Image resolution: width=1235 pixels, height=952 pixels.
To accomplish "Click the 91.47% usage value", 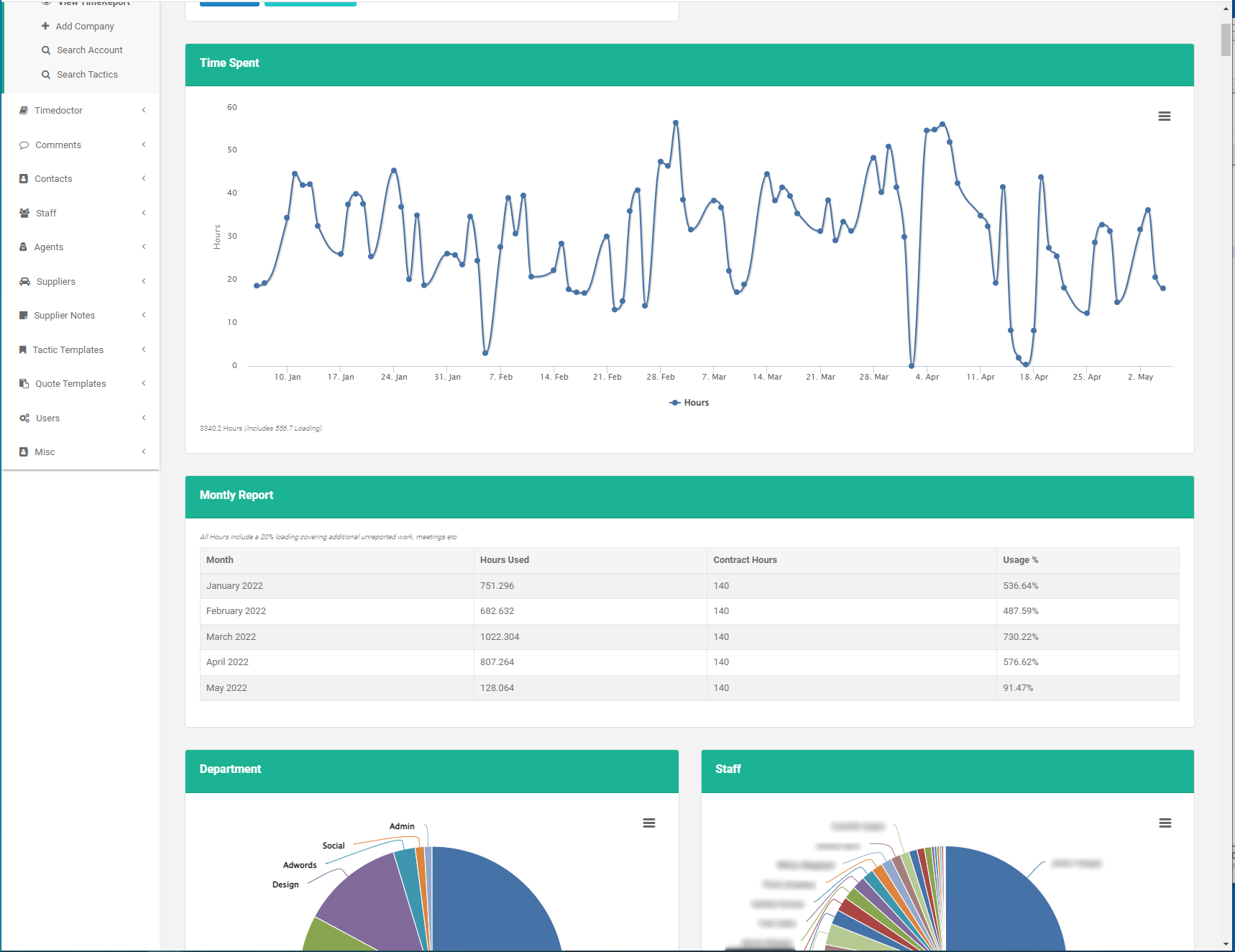I will point(1018,688).
